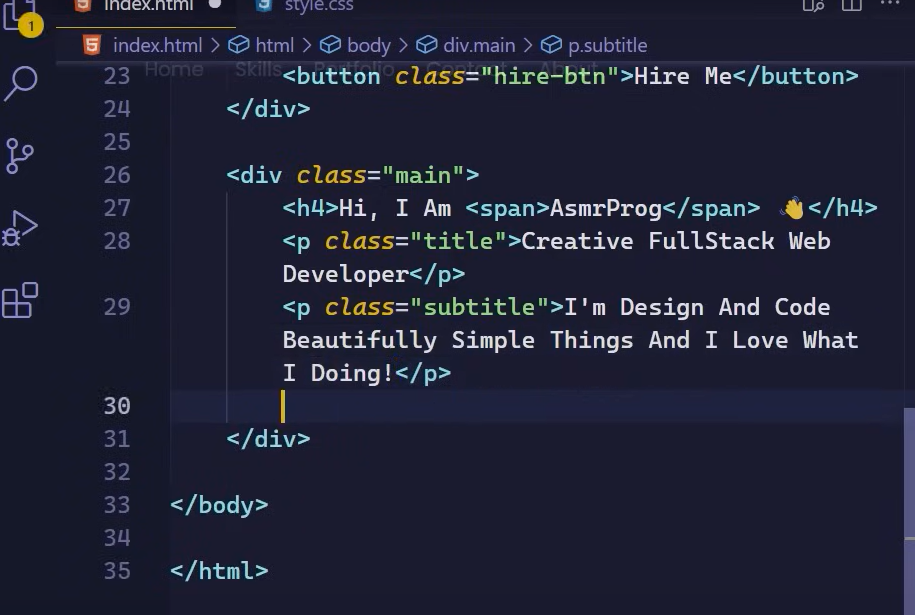Place cursor on the waving hand emoji
Screen dimensions: 915x615
click(793, 208)
